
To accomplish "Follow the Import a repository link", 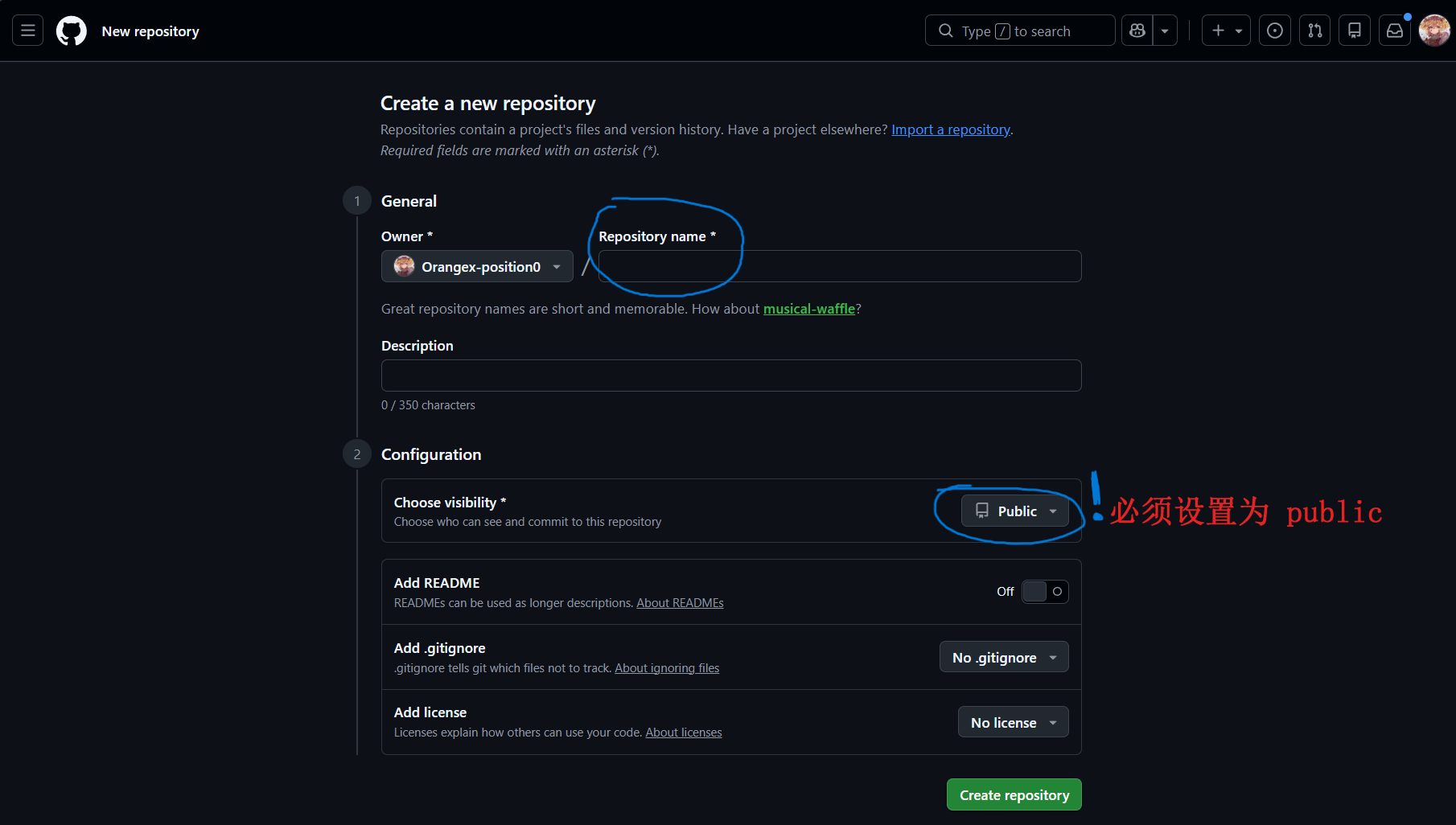I will [951, 129].
